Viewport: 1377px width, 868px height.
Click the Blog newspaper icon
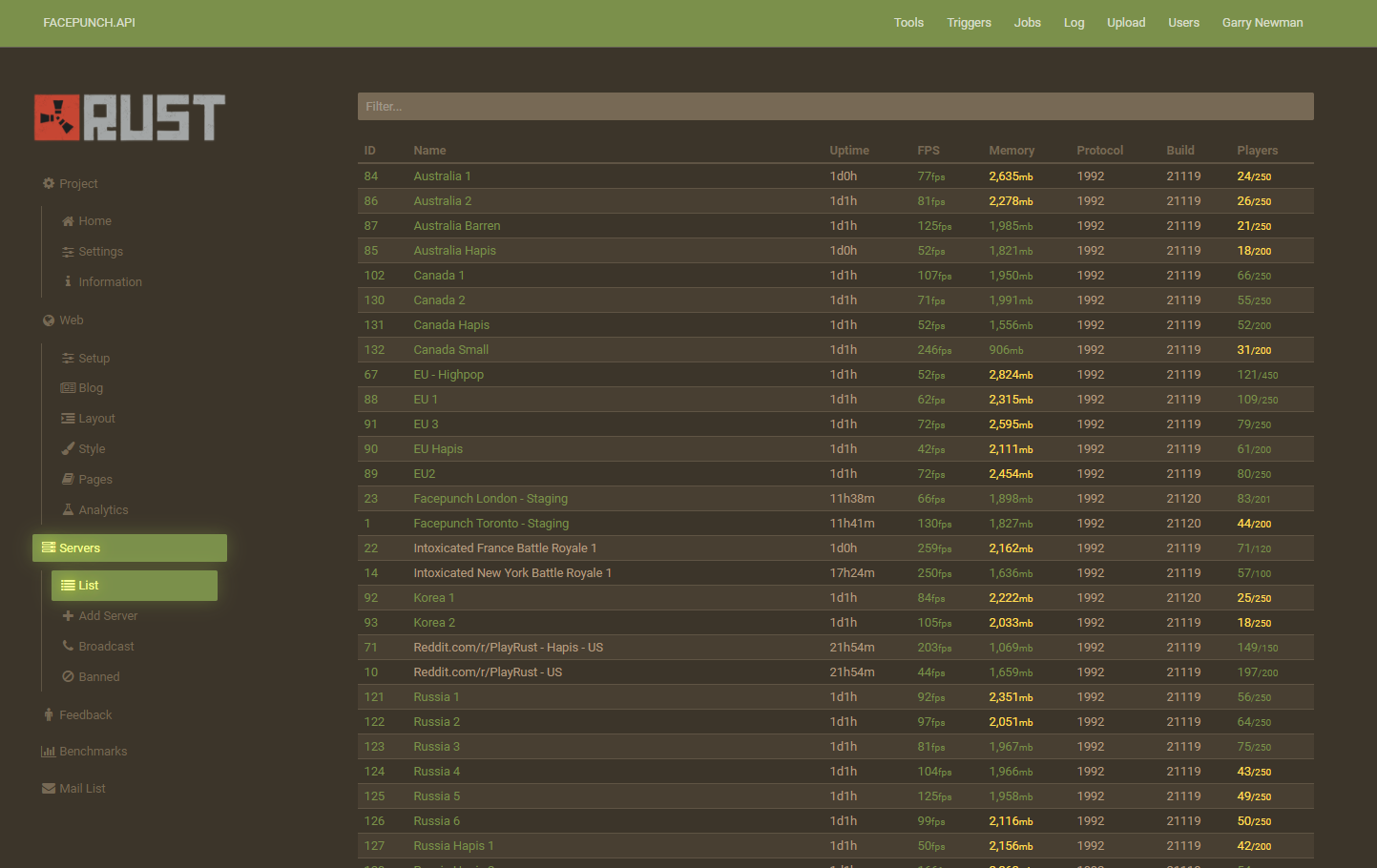68,388
